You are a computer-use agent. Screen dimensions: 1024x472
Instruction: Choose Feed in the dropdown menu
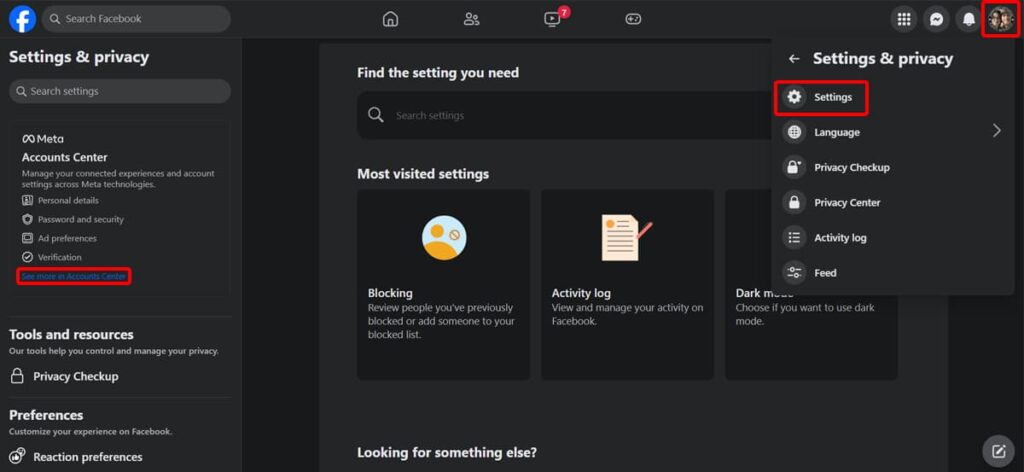click(x=824, y=273)
